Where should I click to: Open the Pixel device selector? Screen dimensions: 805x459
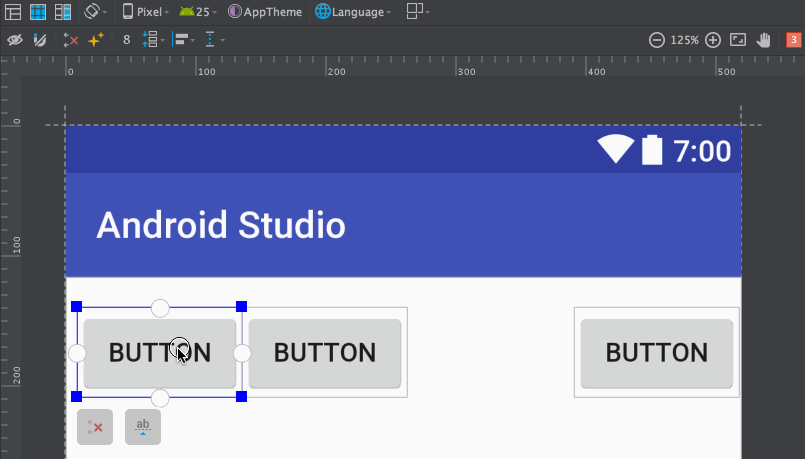(146, 11)
